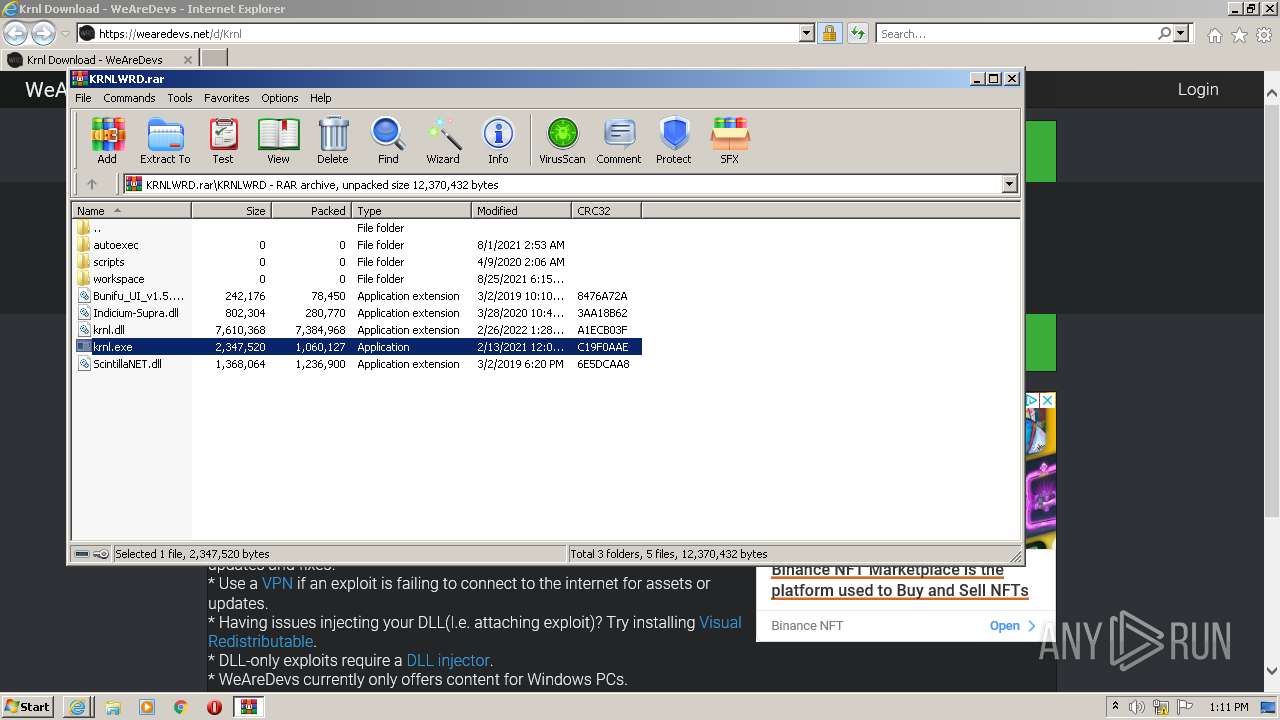The width and height of the screenshot is (1280, 720).
Task: Click the security lock icon in address bar
Action: tap(829, 33)
